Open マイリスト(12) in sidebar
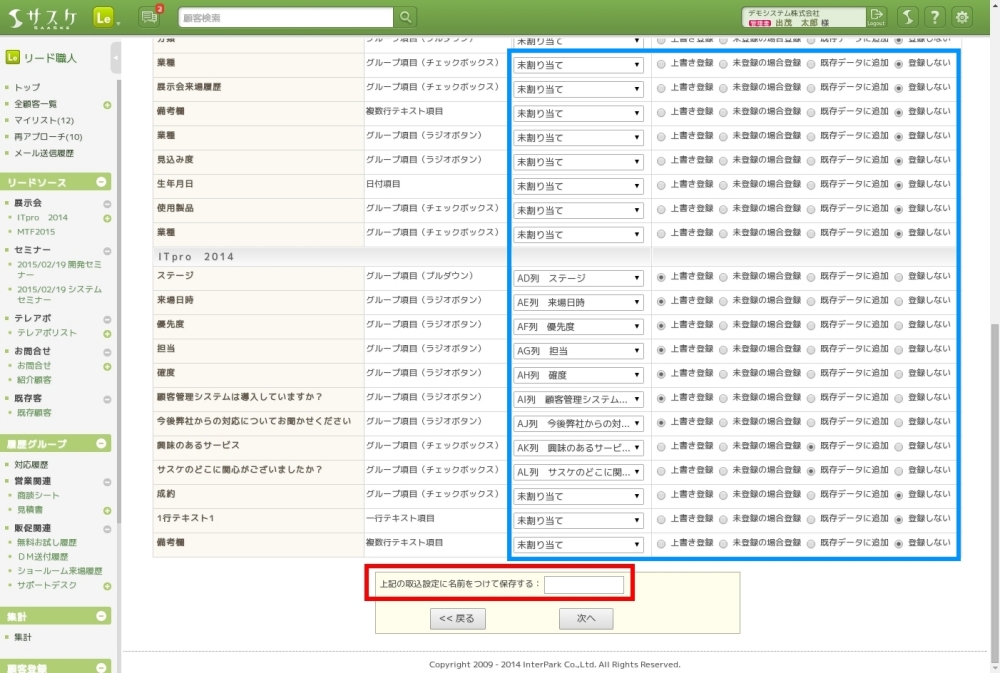This screenshot has height=673, width=1000. (44, 120)
